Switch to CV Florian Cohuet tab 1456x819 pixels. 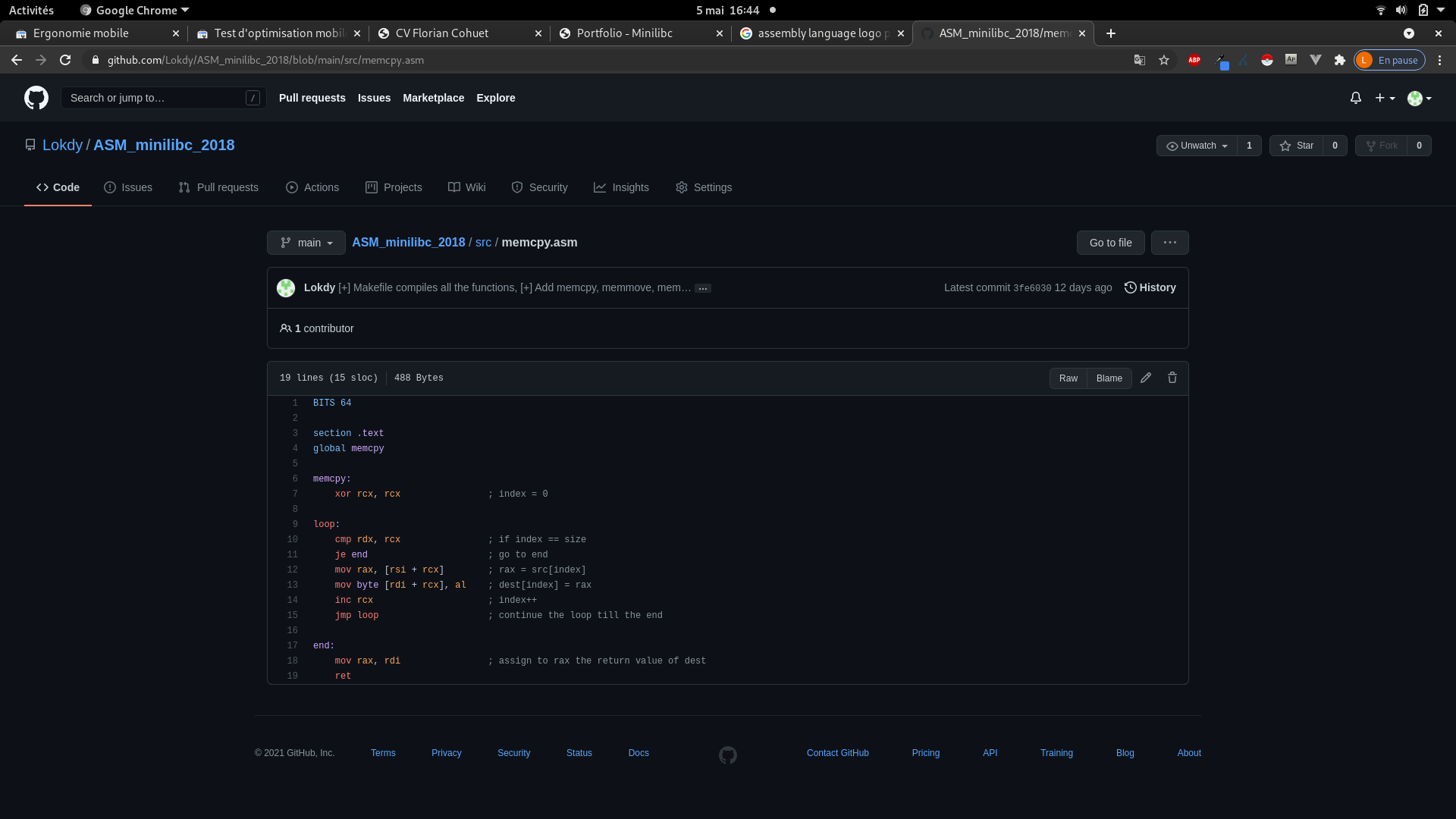tap(460, 33)
